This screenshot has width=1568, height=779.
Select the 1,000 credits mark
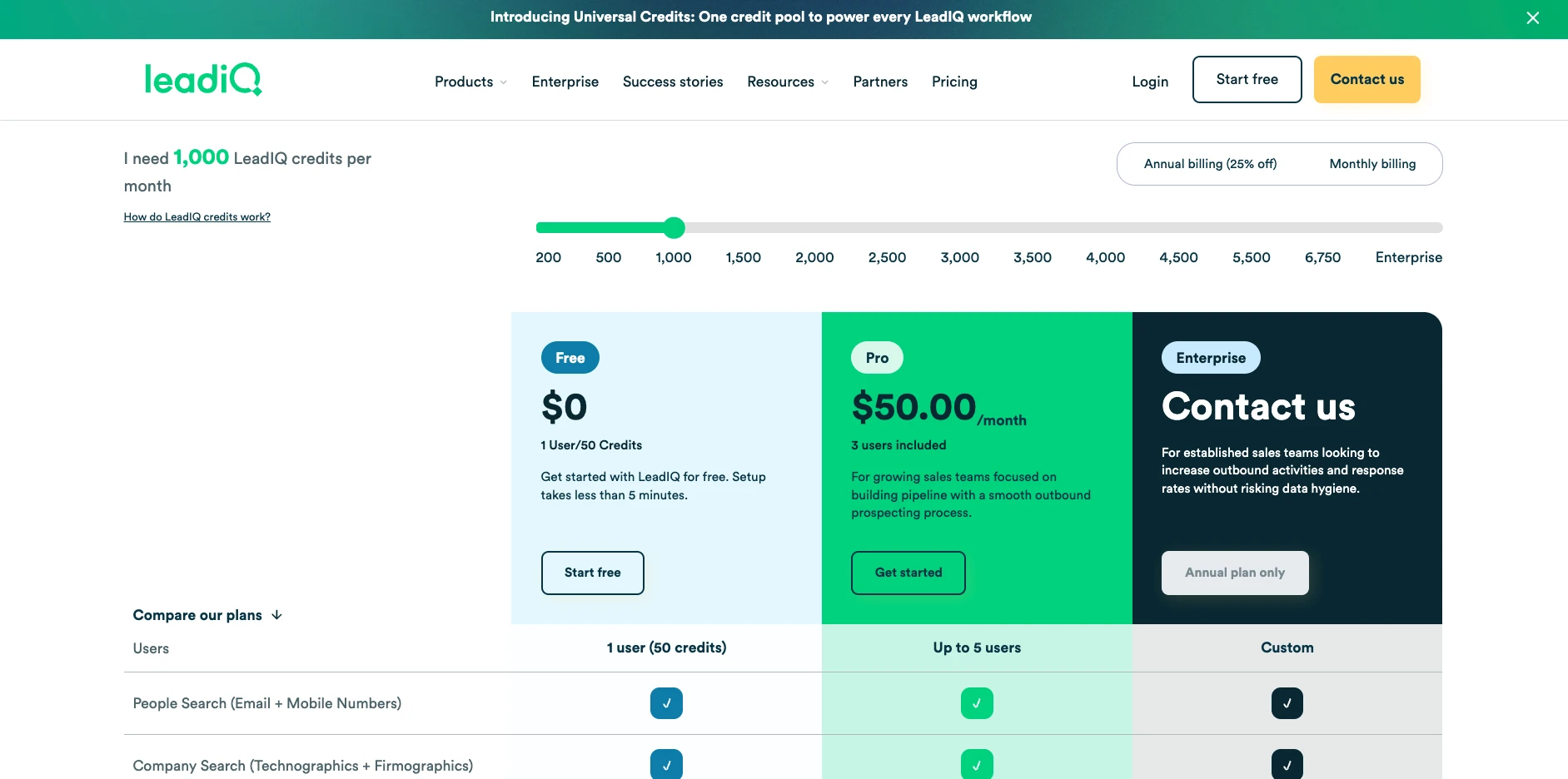click(674, 257)
